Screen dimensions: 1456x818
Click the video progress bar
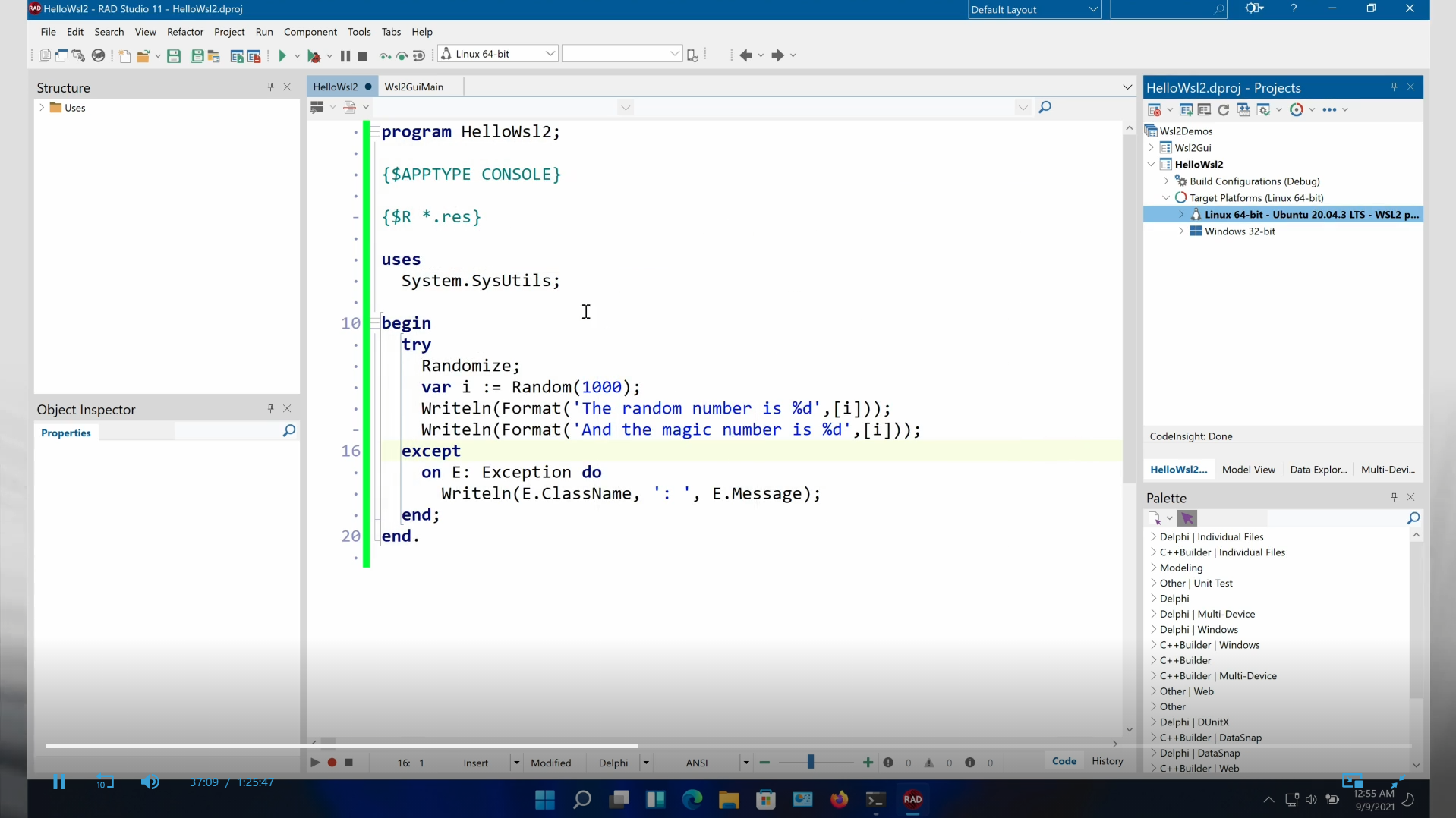pyautogui.click(x=728, y=746)
